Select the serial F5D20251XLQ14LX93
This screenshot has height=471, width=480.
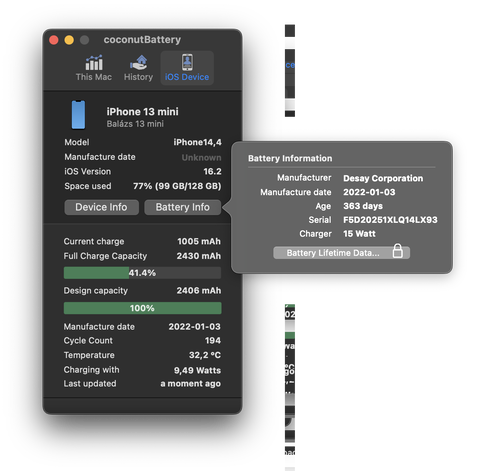coord(390,220)
